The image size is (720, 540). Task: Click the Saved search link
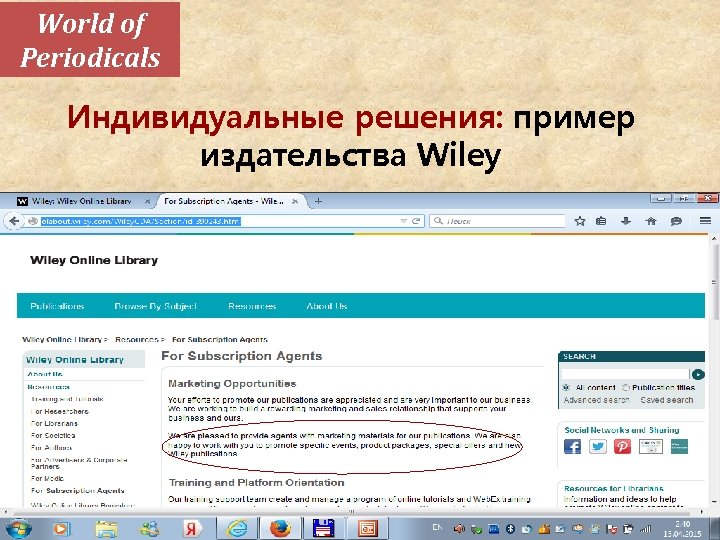pyautogui.click(x=667, y=400)
